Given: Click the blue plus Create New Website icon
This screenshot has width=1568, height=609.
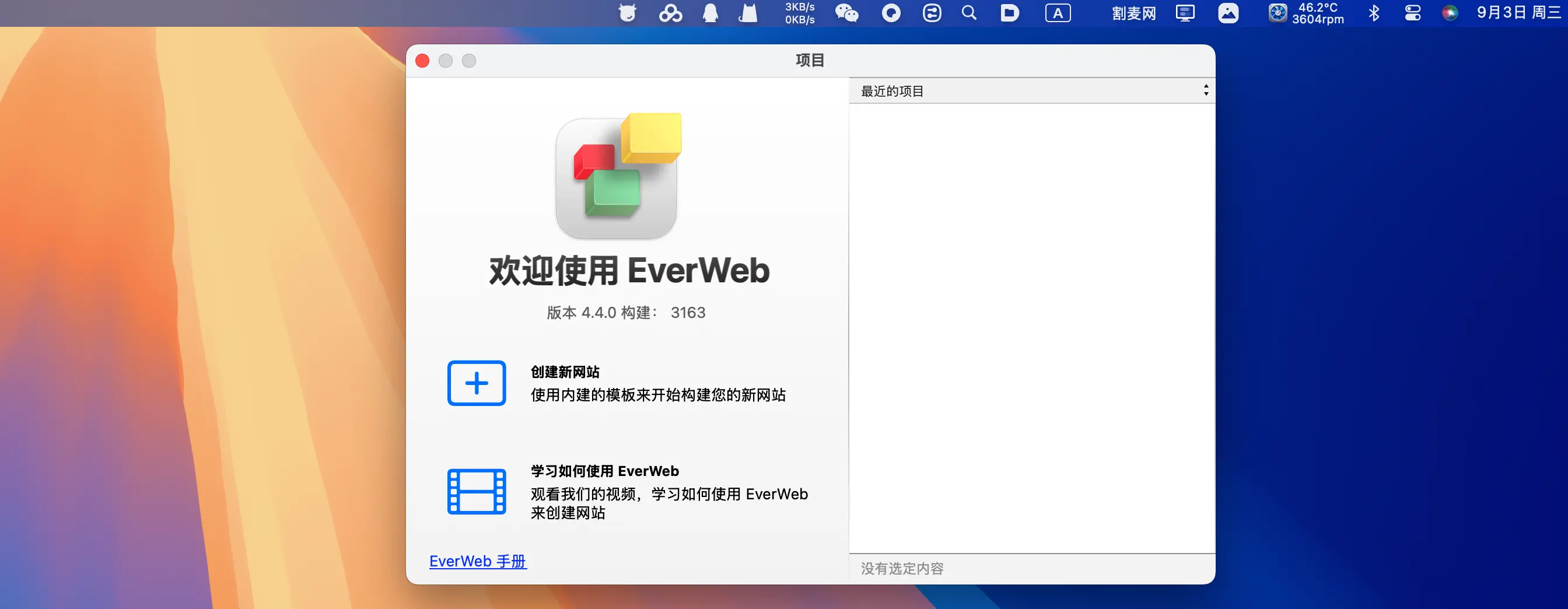Looking at the screenshot, I should click(x=477, y=383).
